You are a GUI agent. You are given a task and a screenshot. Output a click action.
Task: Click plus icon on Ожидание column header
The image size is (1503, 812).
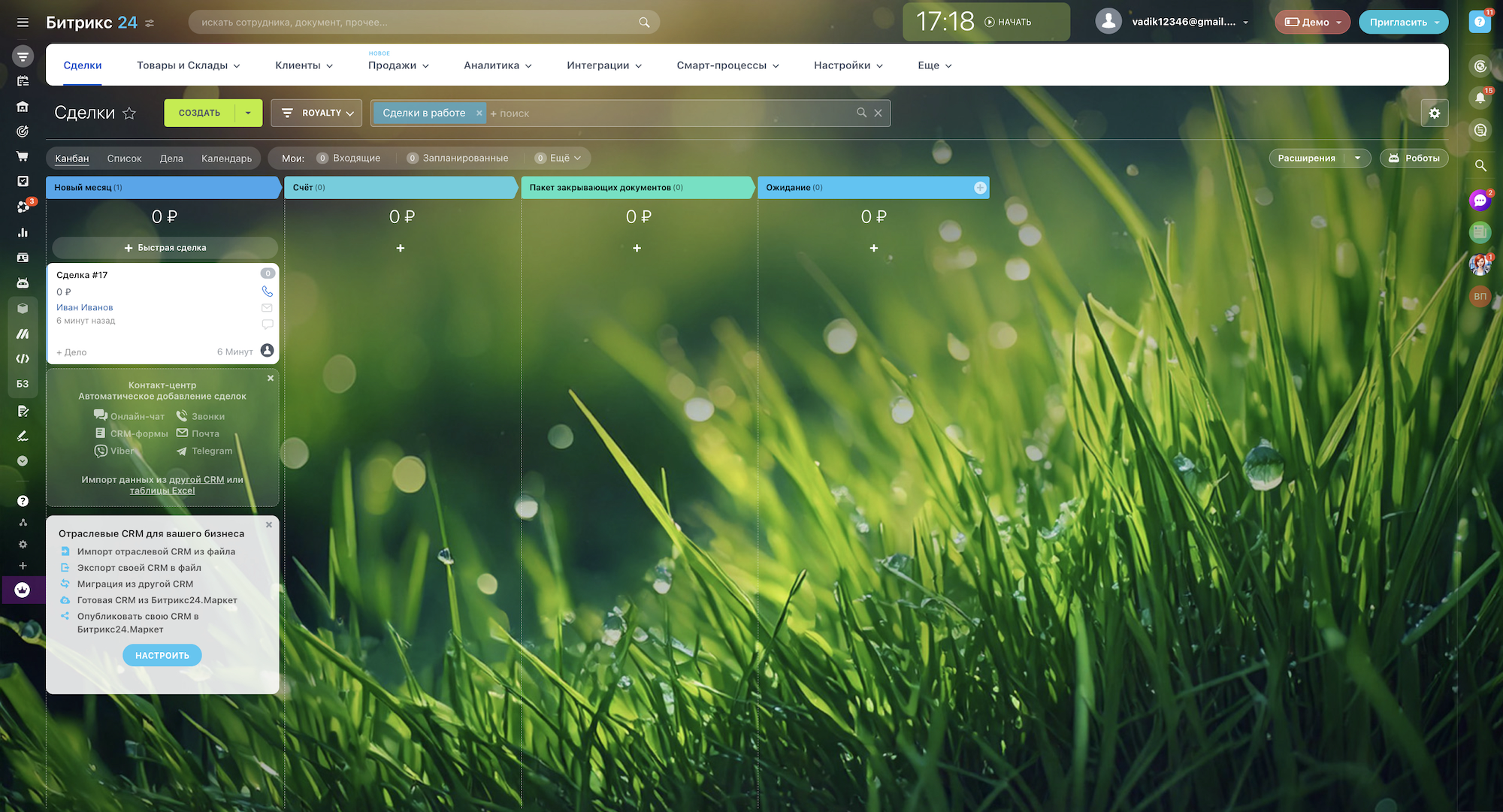[980, 188]
